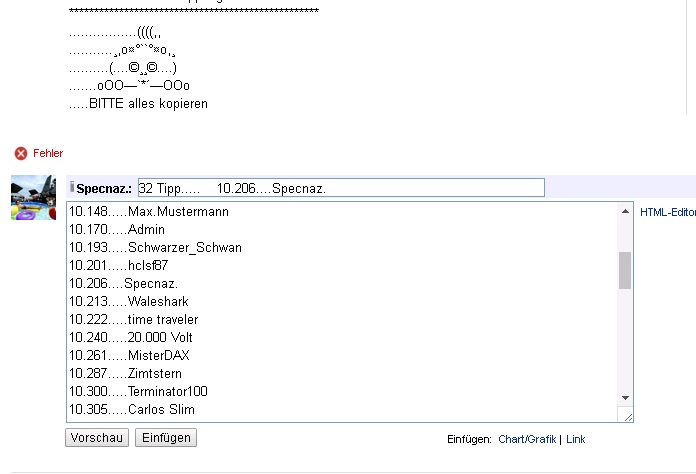Screen dimensions: 696x474
Task: Open the Chart/Grafik insert link
Action: click(x=527, y=439)
